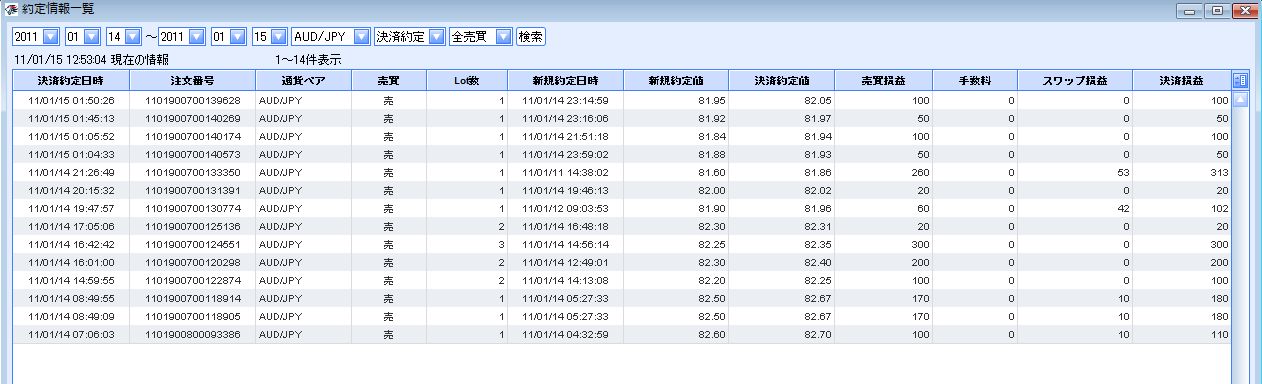
Task: Sort by 売買損益 column header
Action: point(883,80)
